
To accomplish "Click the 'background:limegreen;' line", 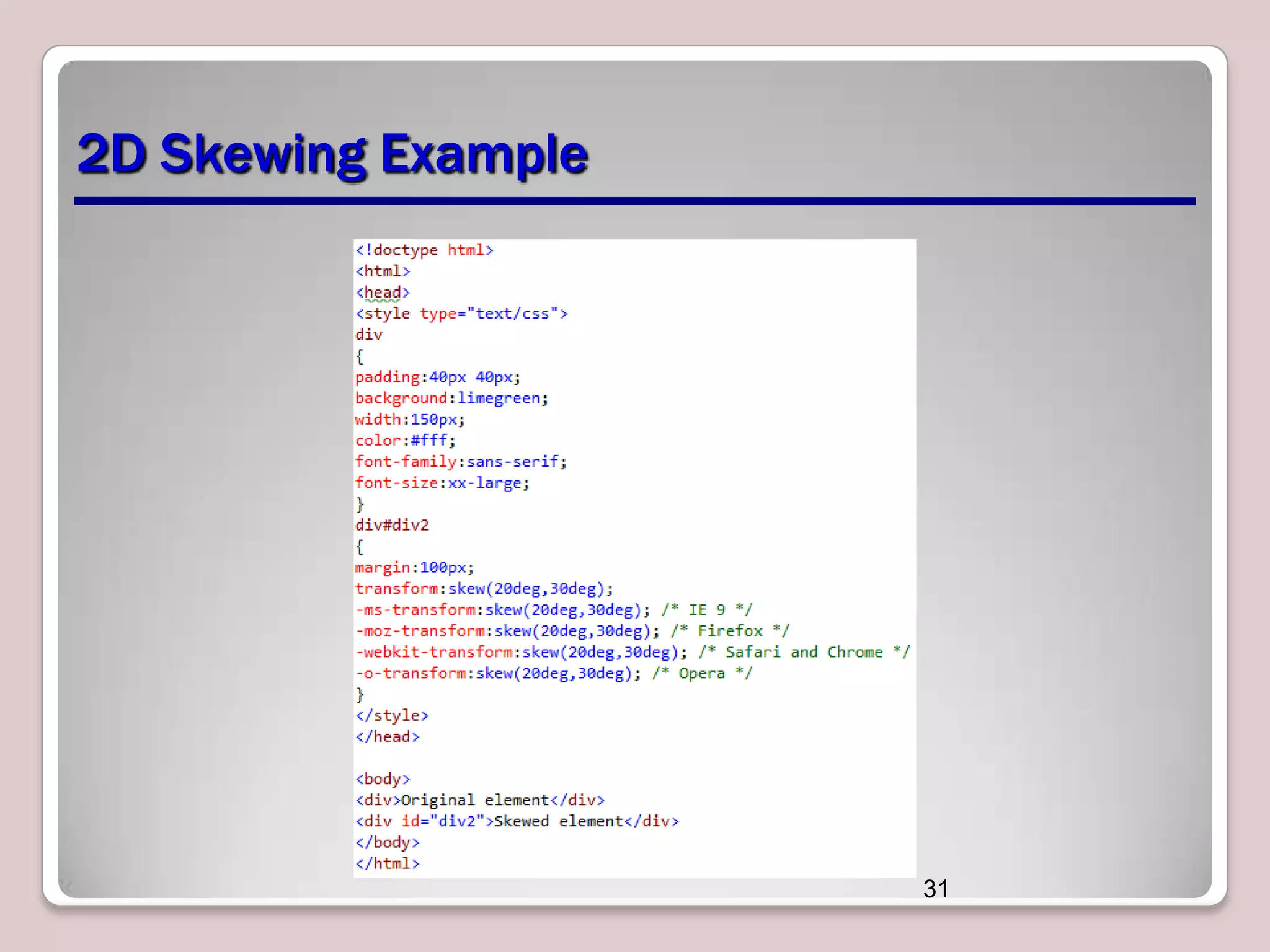I will click(x=451, y=398).
